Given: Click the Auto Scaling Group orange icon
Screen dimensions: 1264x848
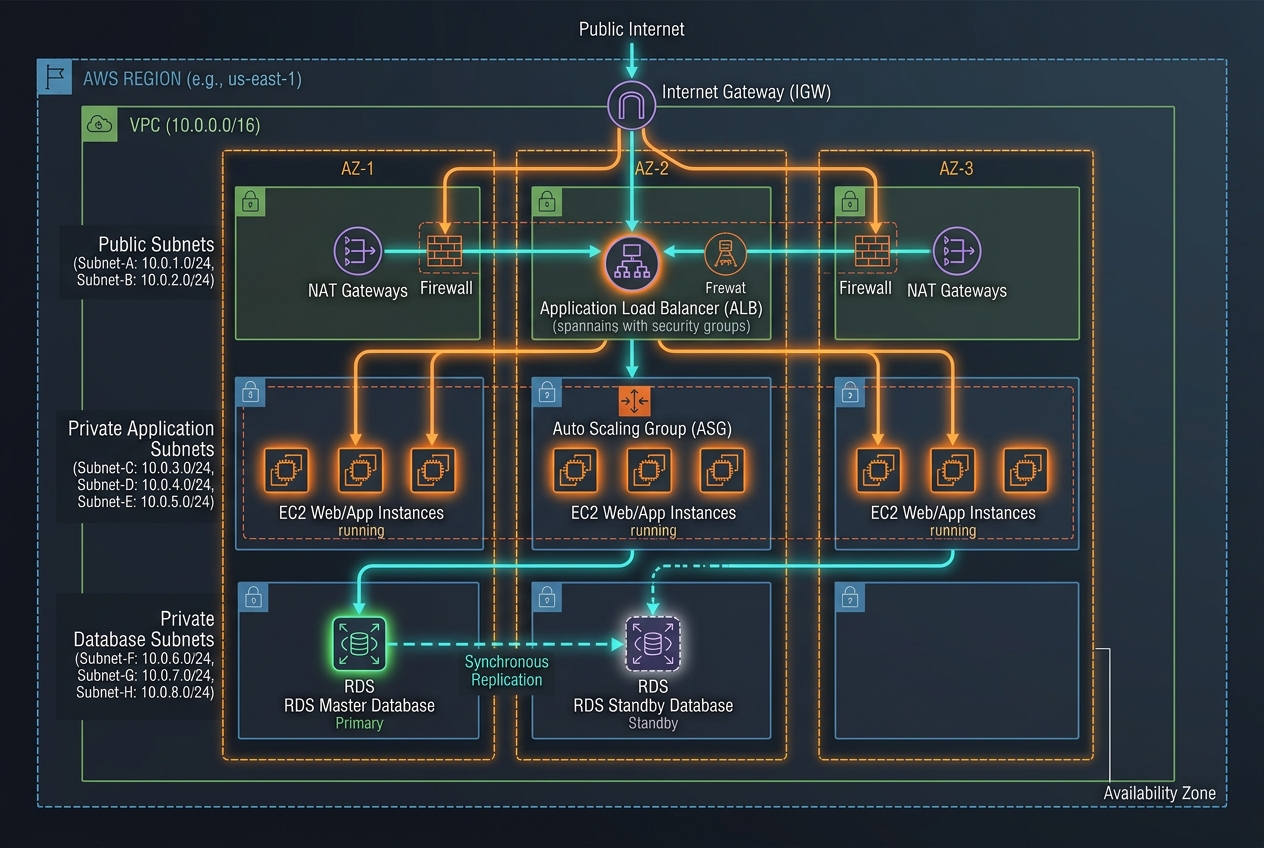Looking at the screenshot, I should point(635,402).
